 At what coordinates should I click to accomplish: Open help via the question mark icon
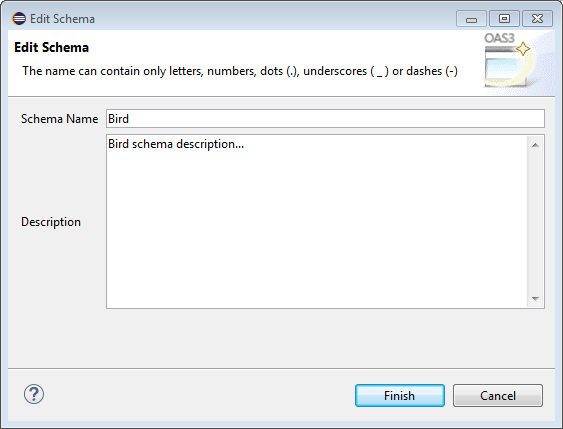(34, 394)
